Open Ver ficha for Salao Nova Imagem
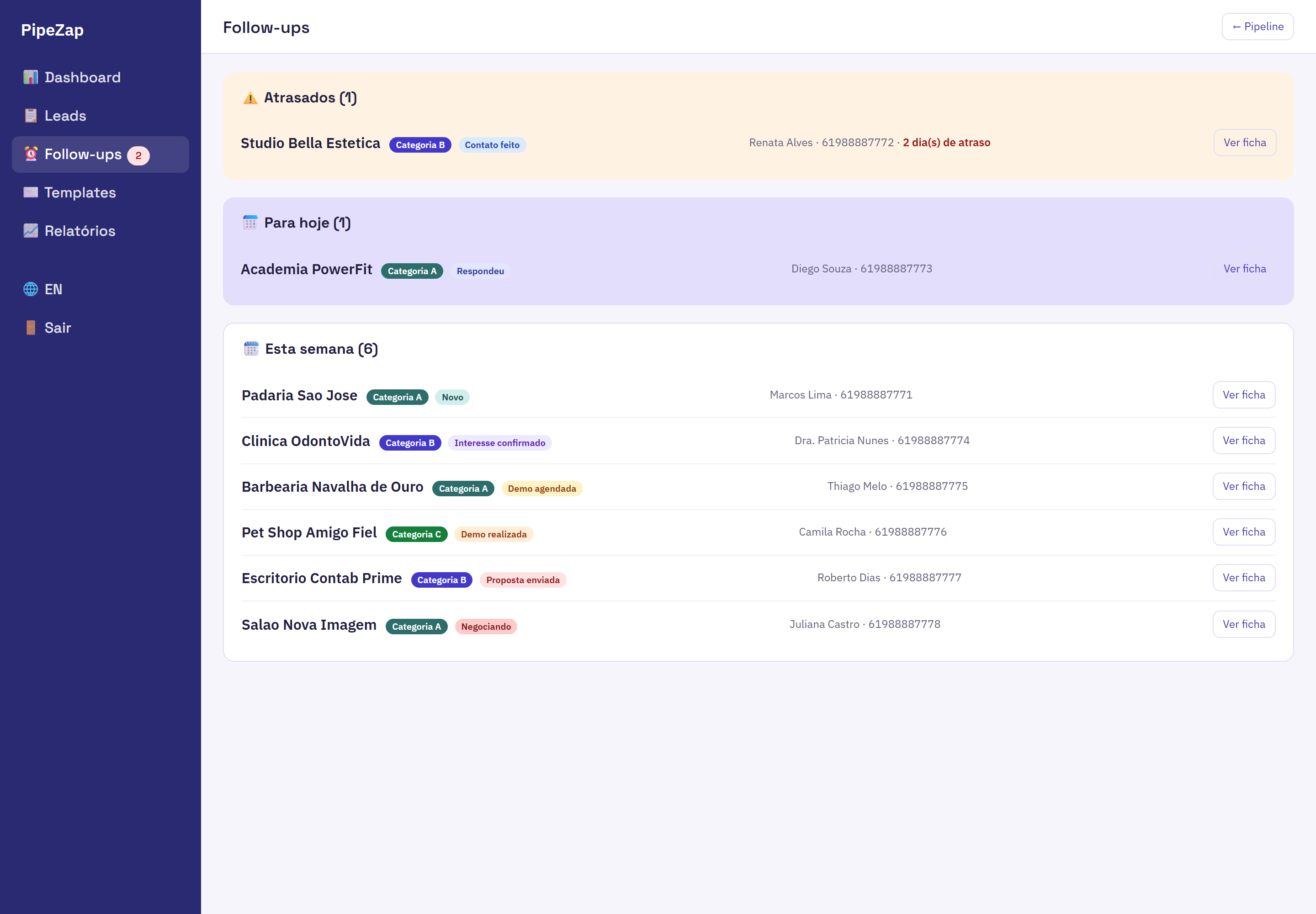This screenshot has width=1316, height=914. point(1244,624)
